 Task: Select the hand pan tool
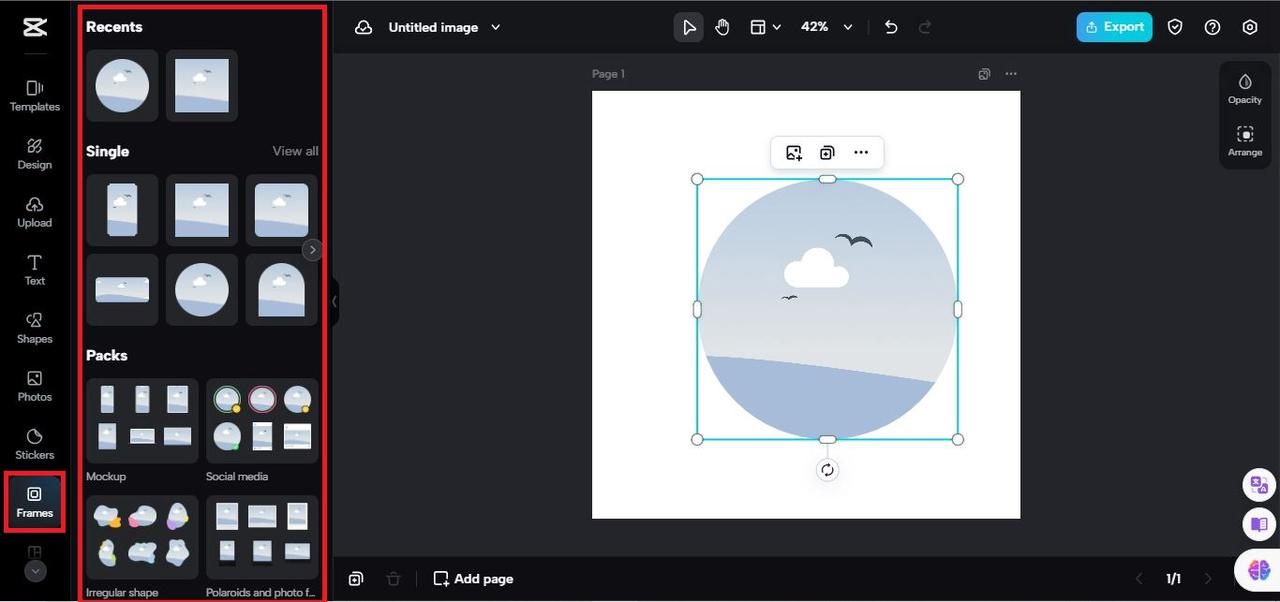tap(722, 27)
